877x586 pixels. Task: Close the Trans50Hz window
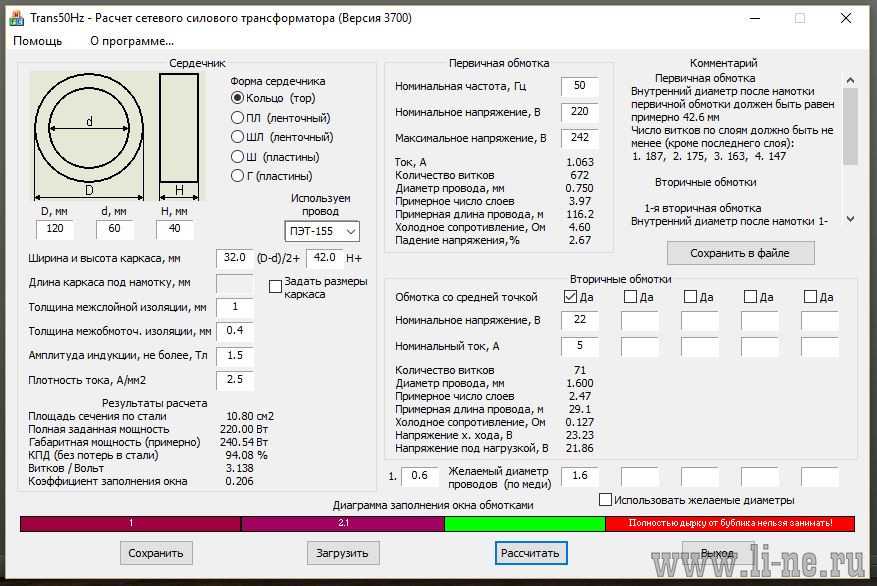click(x=846, y=18)
